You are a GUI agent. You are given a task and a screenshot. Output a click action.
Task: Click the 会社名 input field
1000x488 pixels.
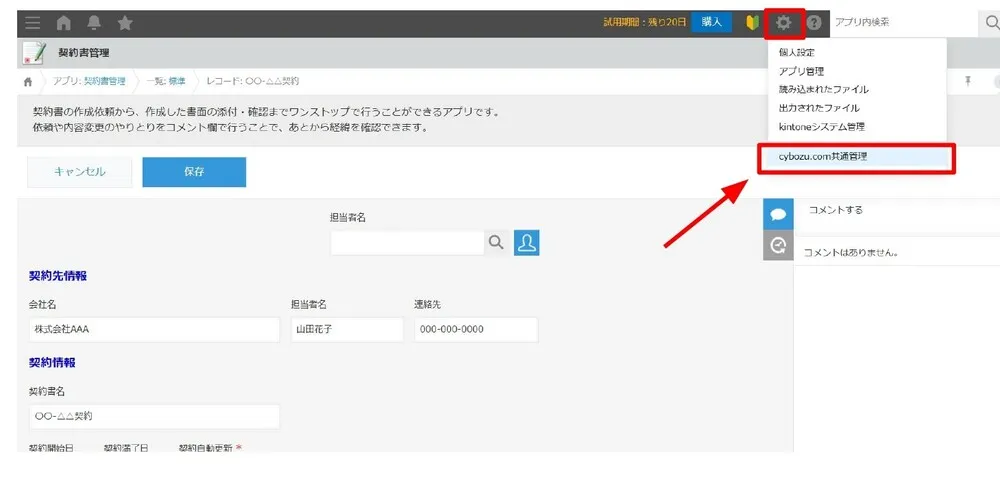coord(154,330)
